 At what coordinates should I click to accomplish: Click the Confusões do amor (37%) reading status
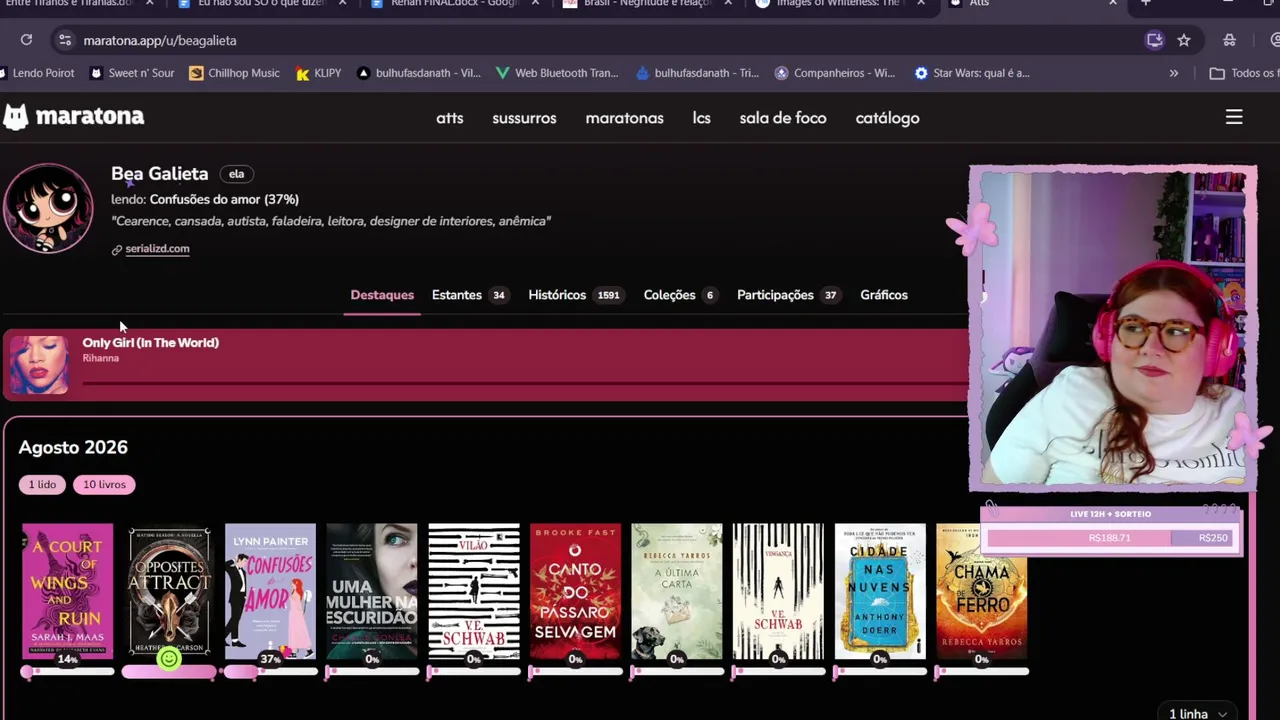click(224, 199)
